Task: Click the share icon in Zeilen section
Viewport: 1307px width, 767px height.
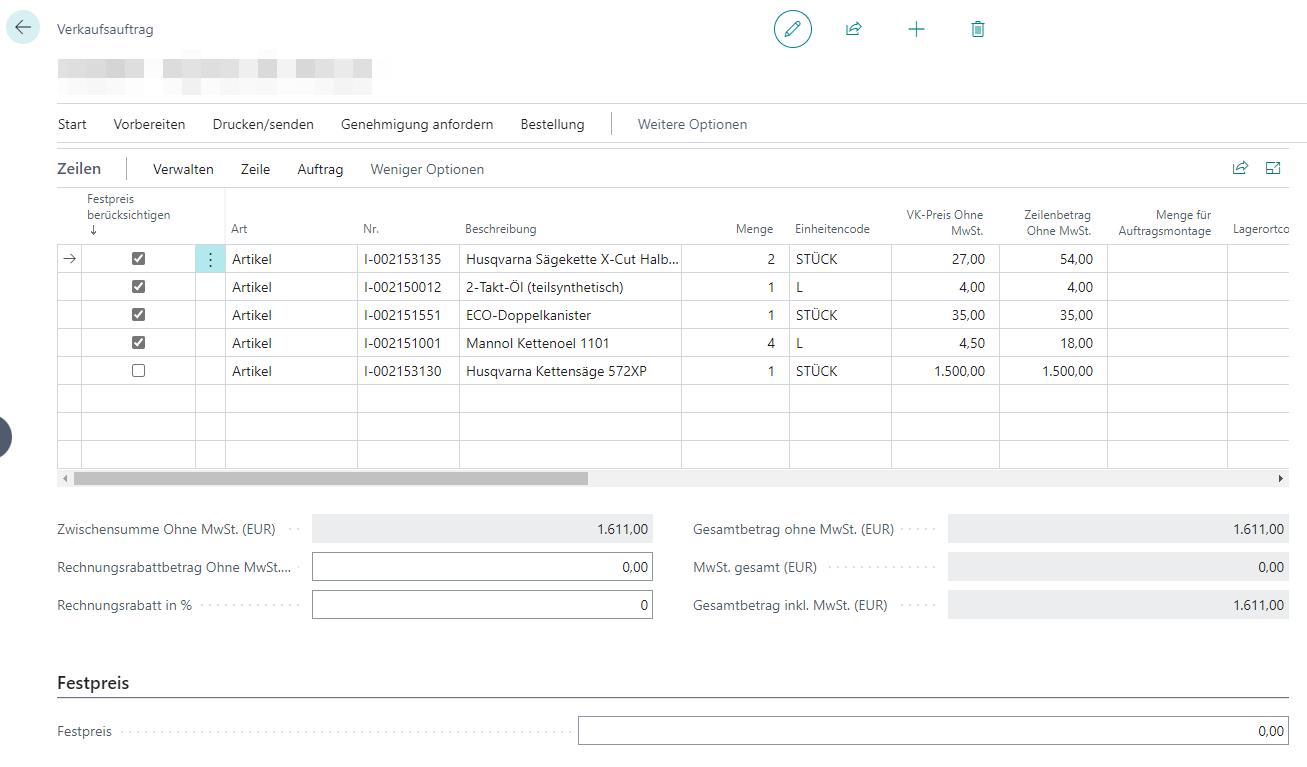Action: tap(1240, 169)
